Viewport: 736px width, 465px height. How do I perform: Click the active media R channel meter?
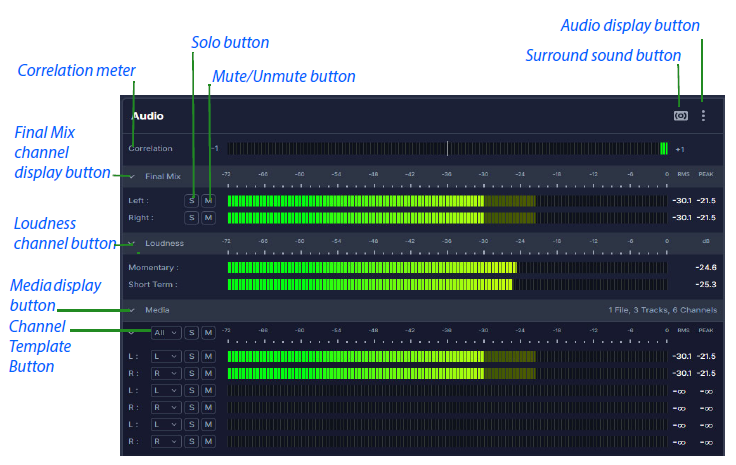[x=447, y=374]
